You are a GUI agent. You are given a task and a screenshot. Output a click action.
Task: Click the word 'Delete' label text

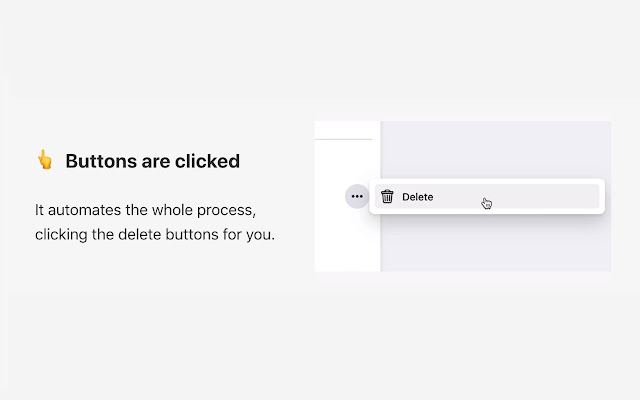point(418,197)
